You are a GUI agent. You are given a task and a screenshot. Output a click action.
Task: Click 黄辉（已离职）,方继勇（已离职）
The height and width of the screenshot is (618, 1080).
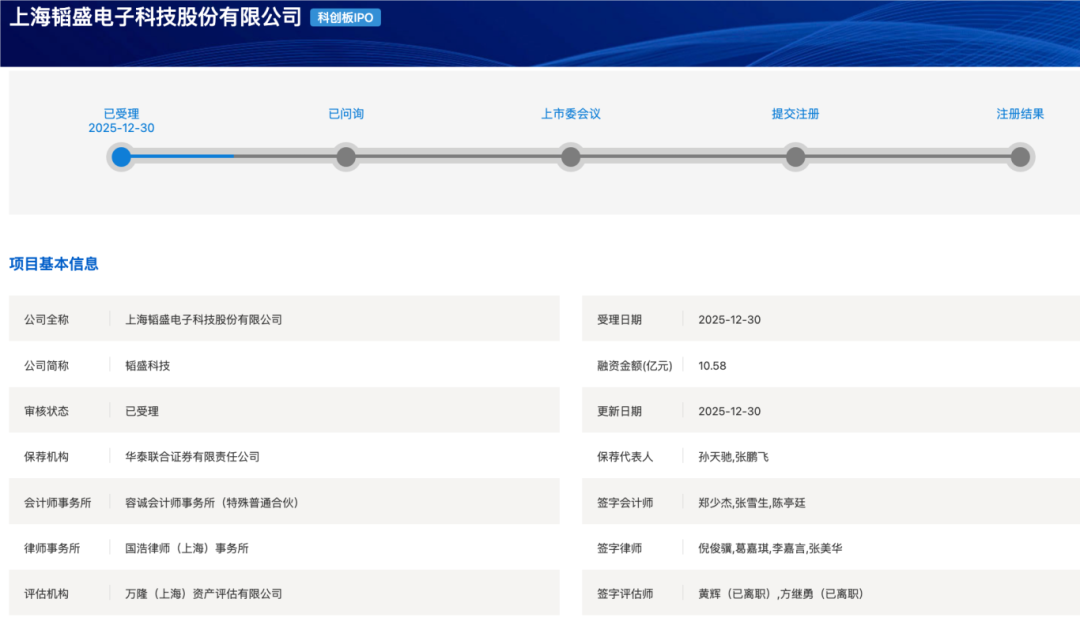coord(780,594)
